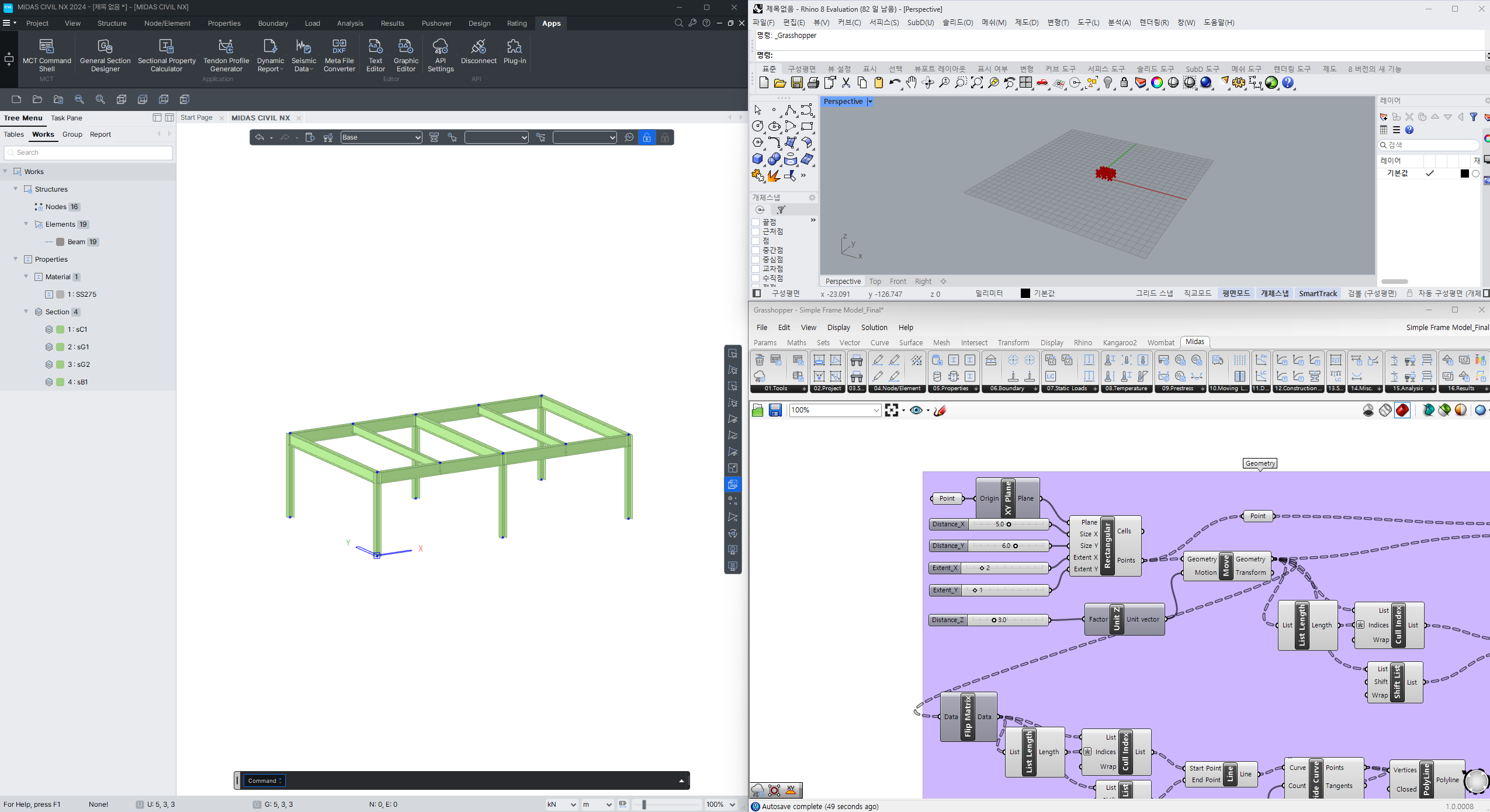The width and height of the screenshot is (1490, 812).
Task: Click the Search field in the Tree Menu
Action: click(x=88, y=152)
